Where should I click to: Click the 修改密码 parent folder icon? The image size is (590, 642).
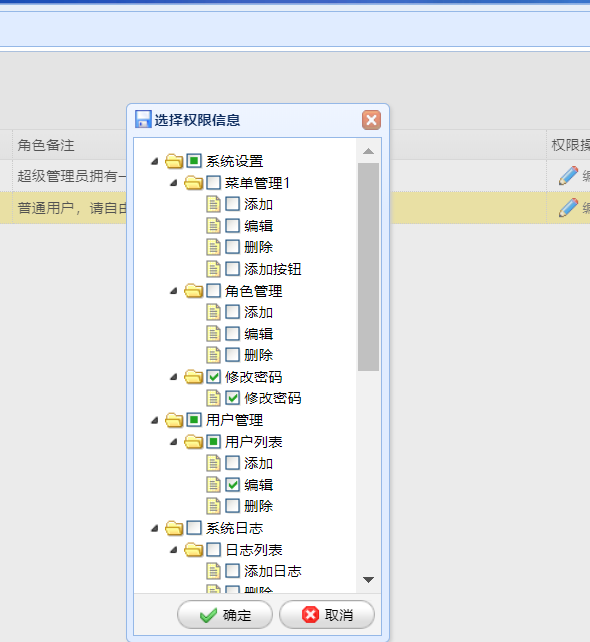(193, 377)
